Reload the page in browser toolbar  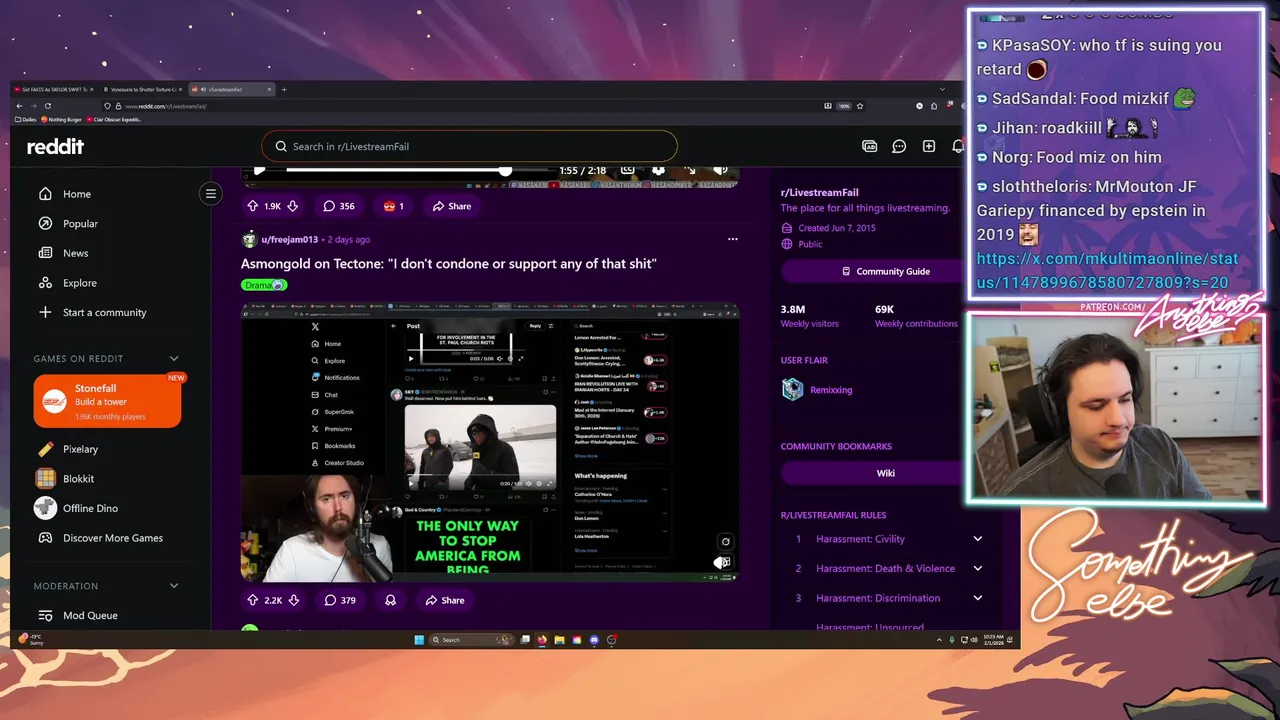tap(50, 106)
